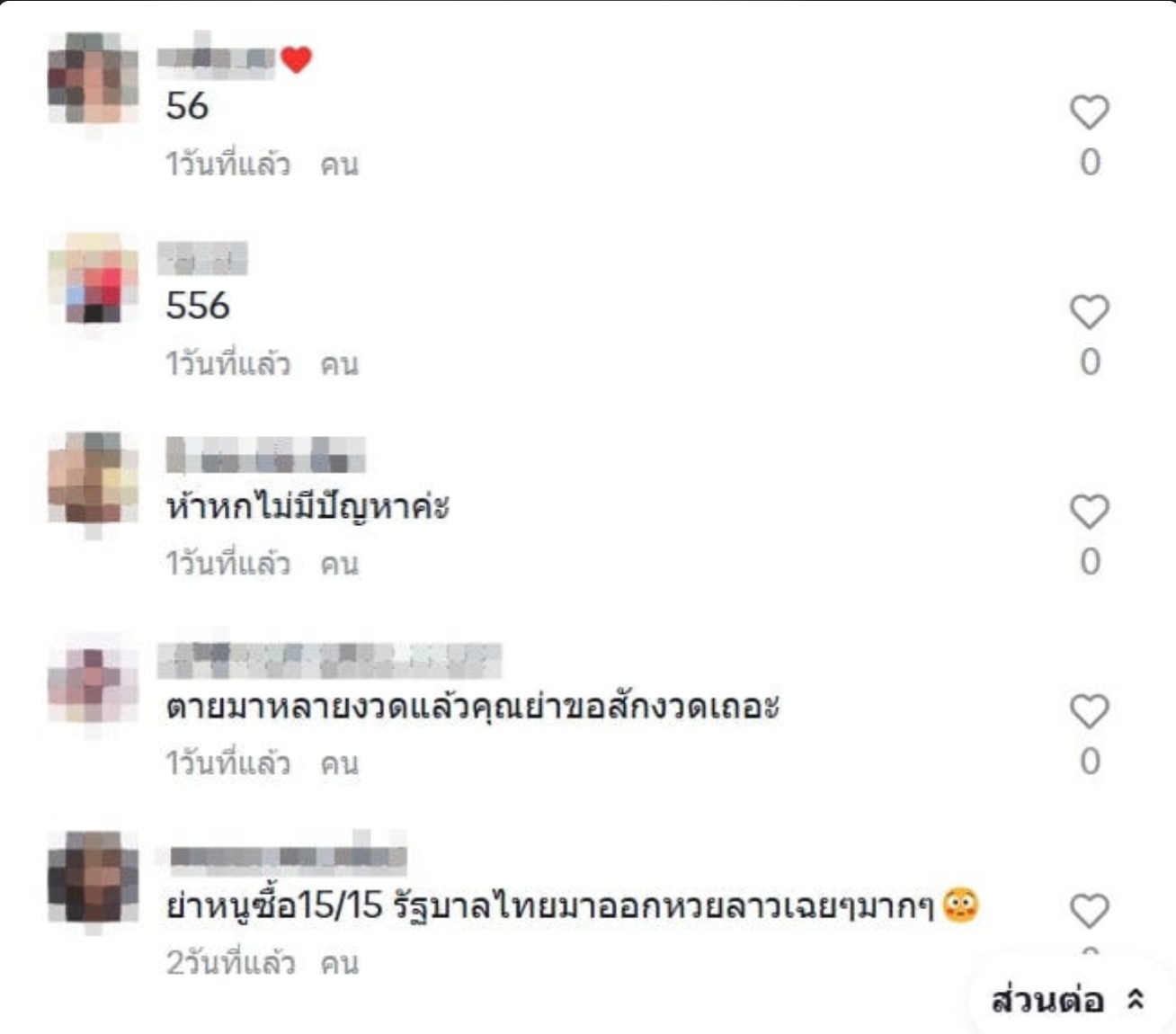Click คน link under the 2วันที่แล้ว comment

coord(340,963)
